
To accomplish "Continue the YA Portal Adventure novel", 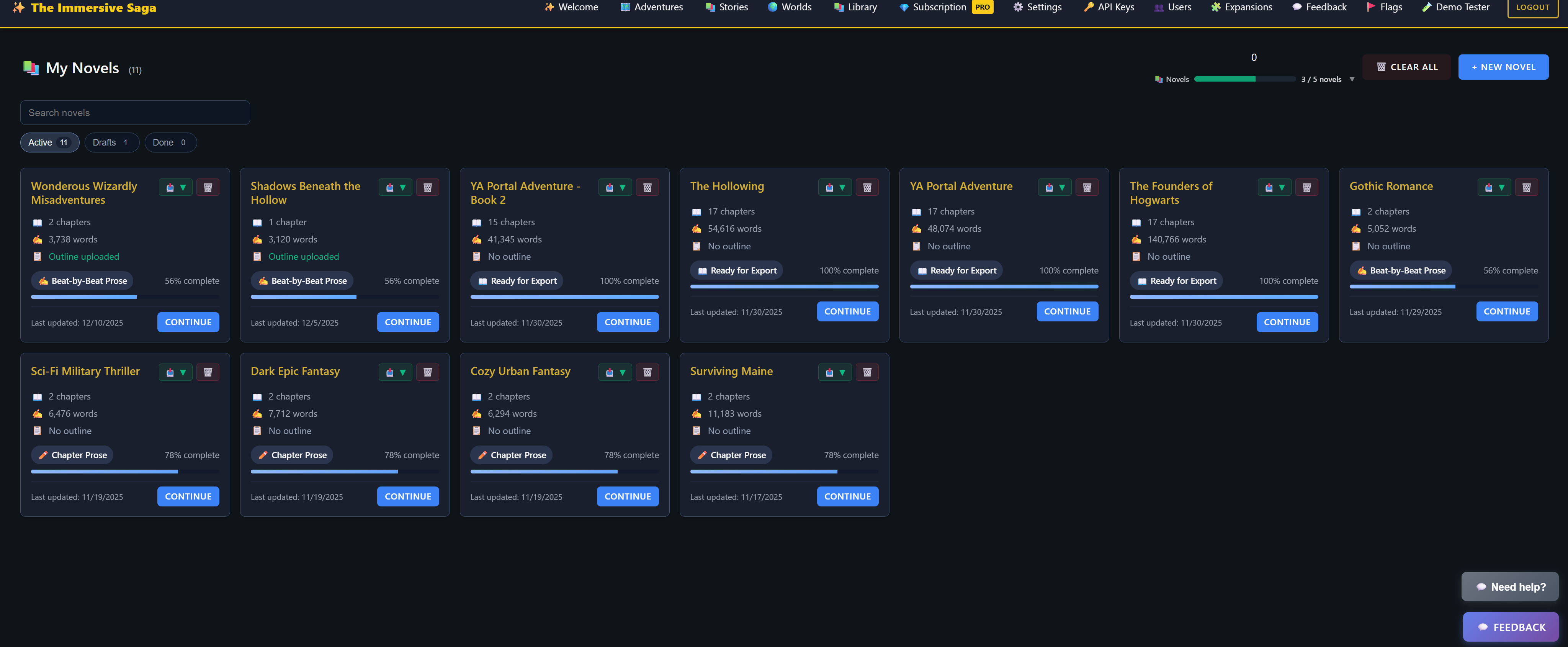I will click(x=1067, y=311).
